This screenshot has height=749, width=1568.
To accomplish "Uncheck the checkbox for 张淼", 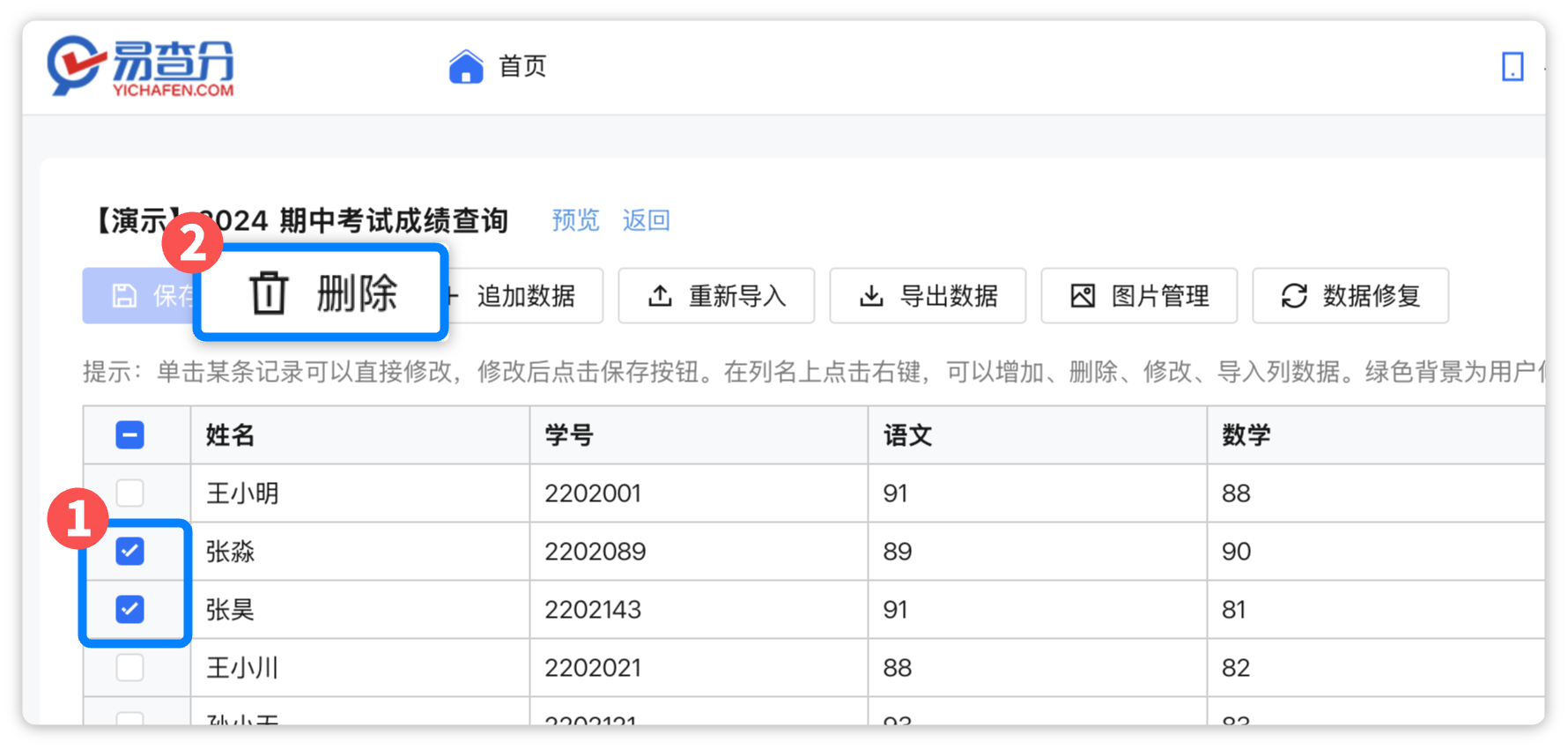I will [x=130, y=552].
